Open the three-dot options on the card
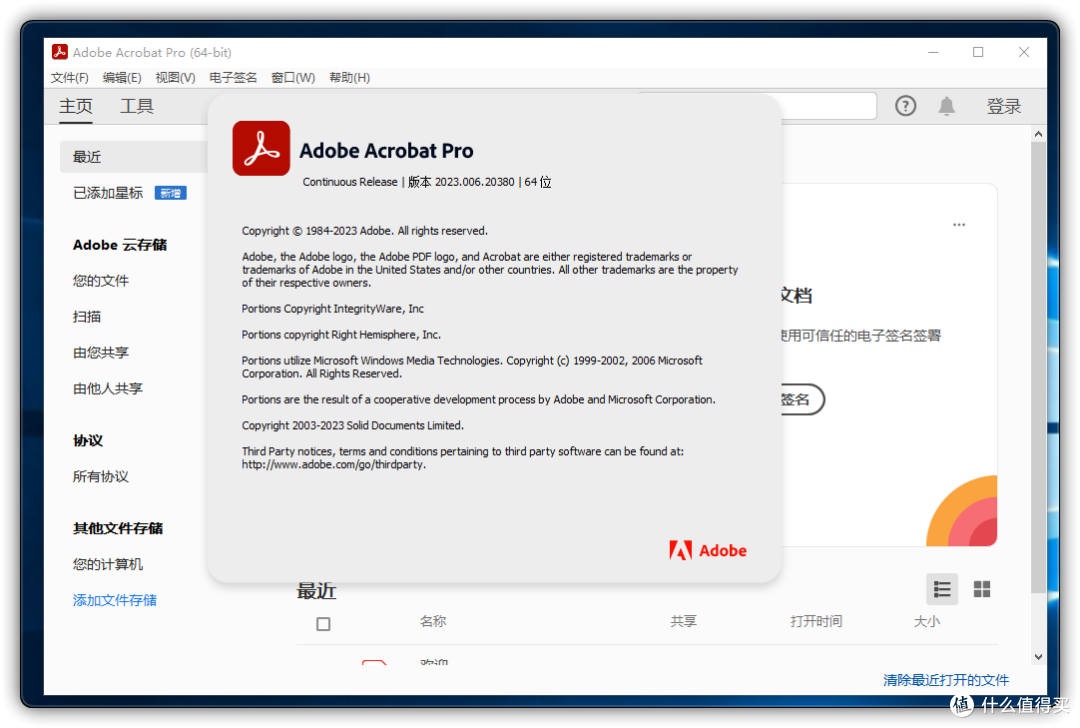1080x728 pixels. click(959, 225)
